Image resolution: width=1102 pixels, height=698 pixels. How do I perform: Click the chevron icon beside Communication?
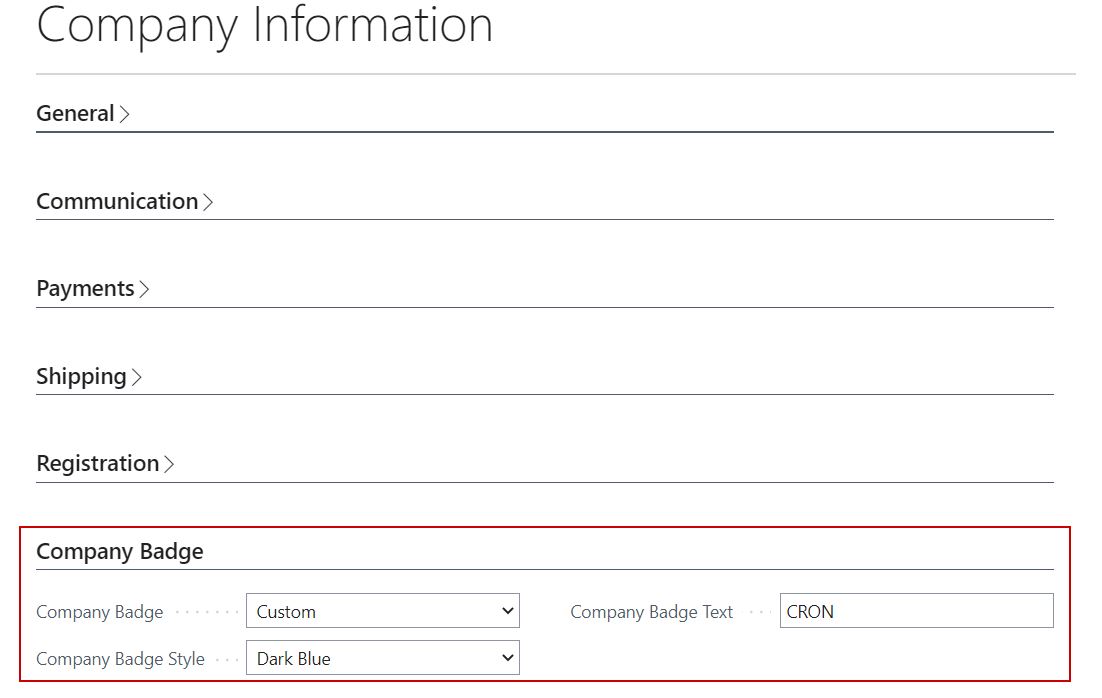(x=208, y=202)
